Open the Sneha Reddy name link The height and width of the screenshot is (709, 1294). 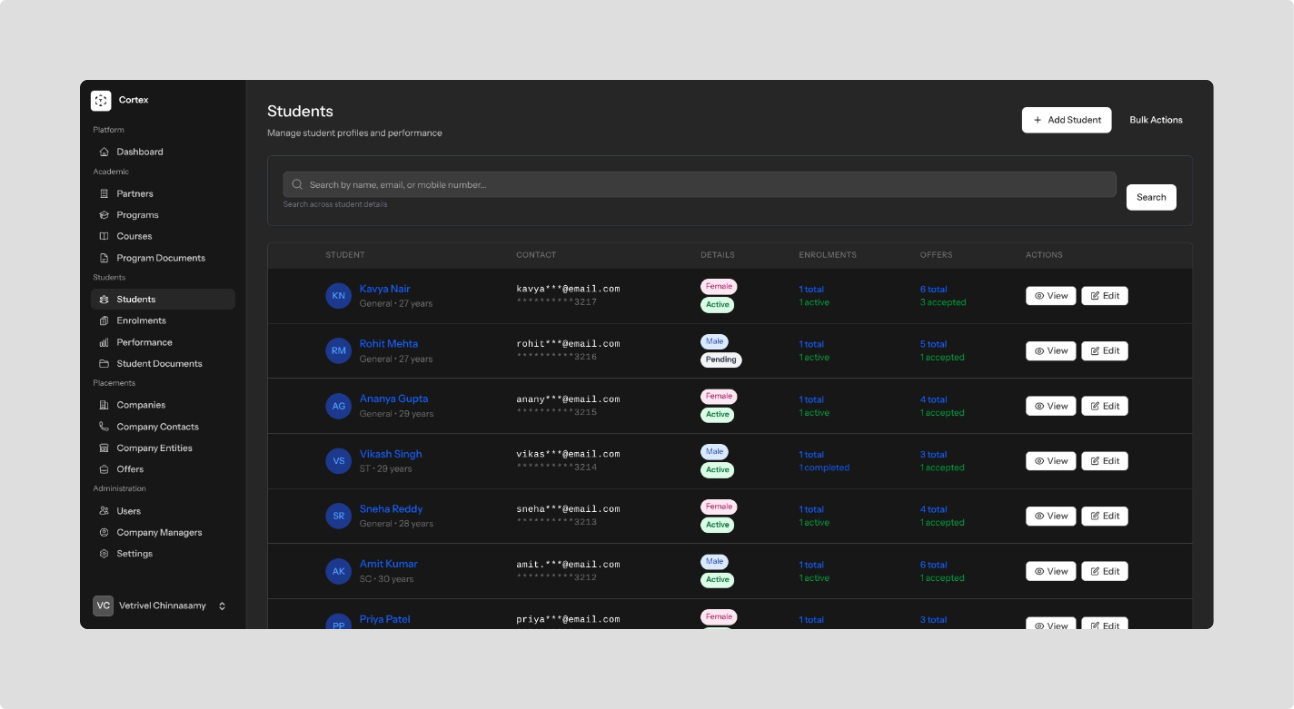pos(391,509)
